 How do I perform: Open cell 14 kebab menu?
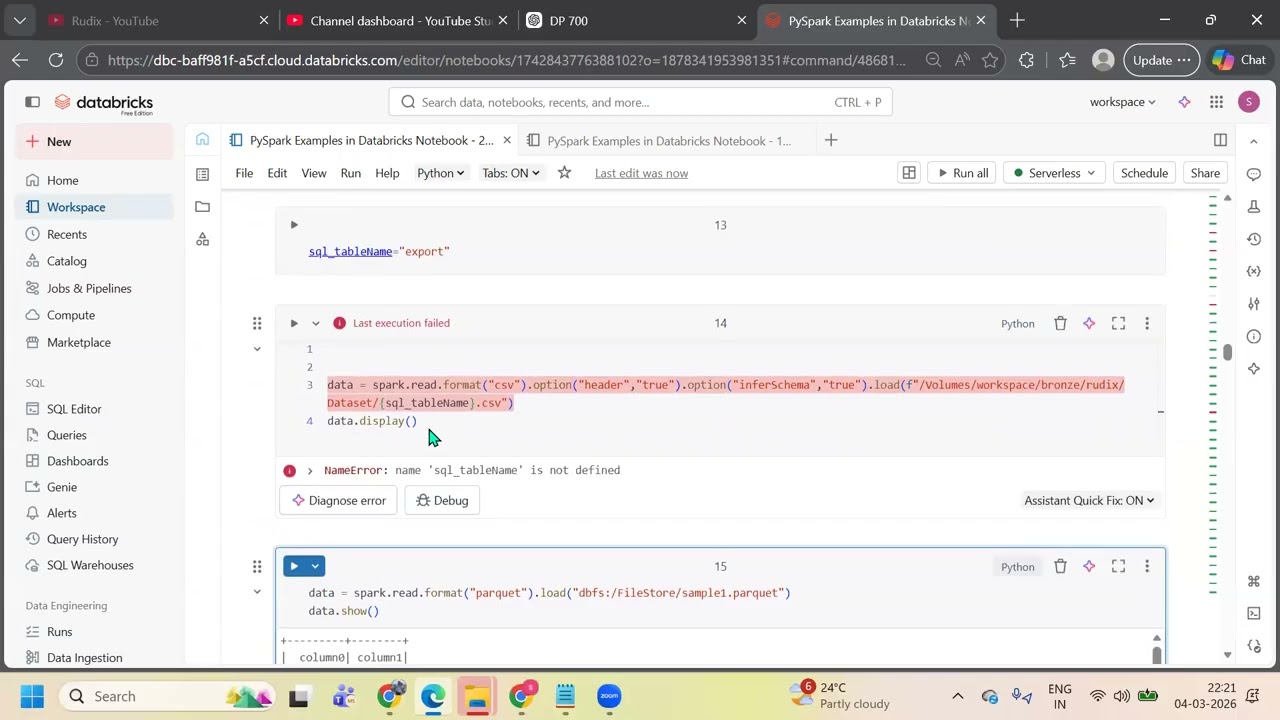tap(1147, 323)
